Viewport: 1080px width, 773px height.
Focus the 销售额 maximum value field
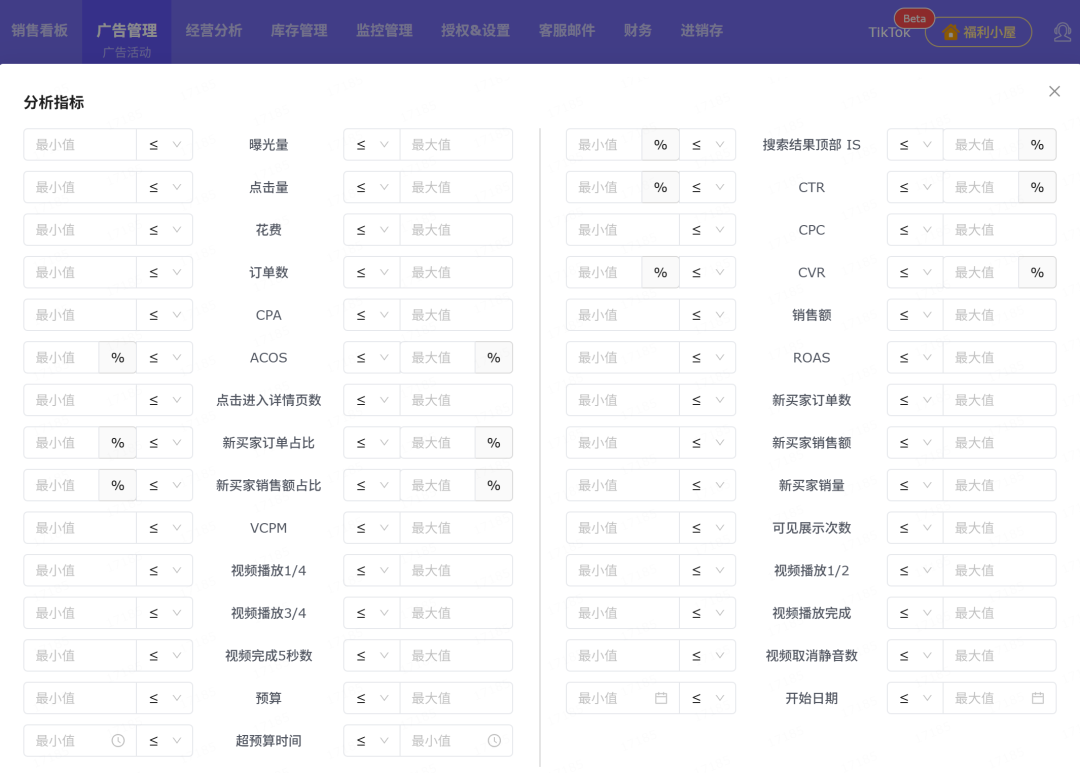click(x=999, y=315)
